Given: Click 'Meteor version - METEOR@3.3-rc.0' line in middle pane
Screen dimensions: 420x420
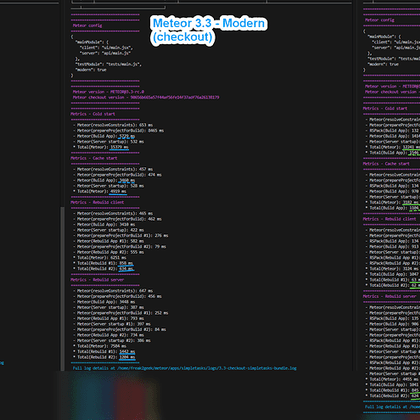Looking at the screenshot, I should (108, 92).
